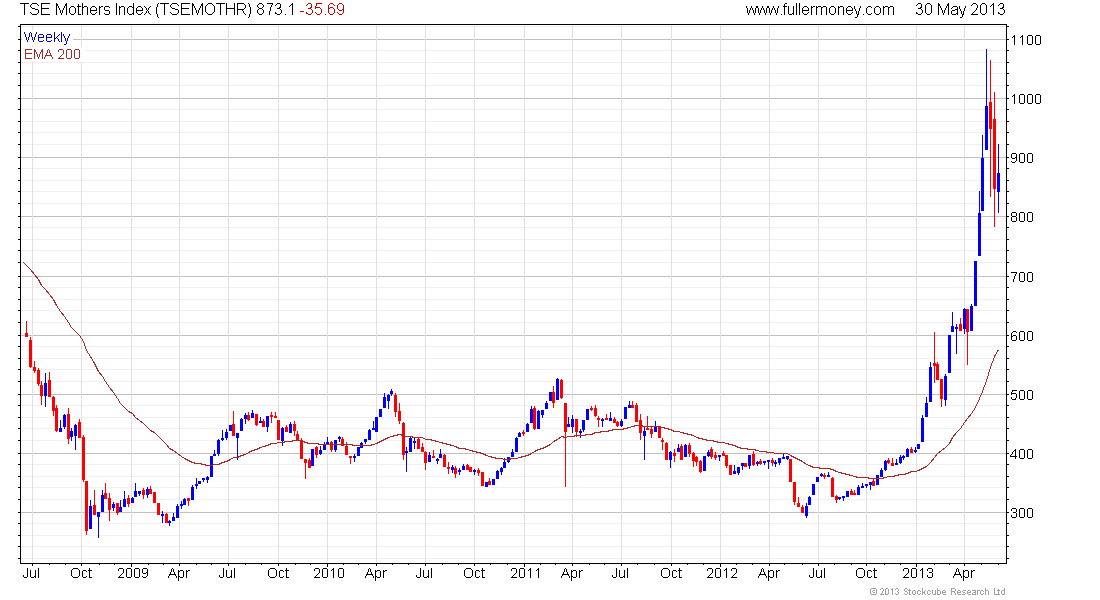Screen dimensions: 1100x600
Task: Click the 2013 x-axis label
Action: [918, 573]
